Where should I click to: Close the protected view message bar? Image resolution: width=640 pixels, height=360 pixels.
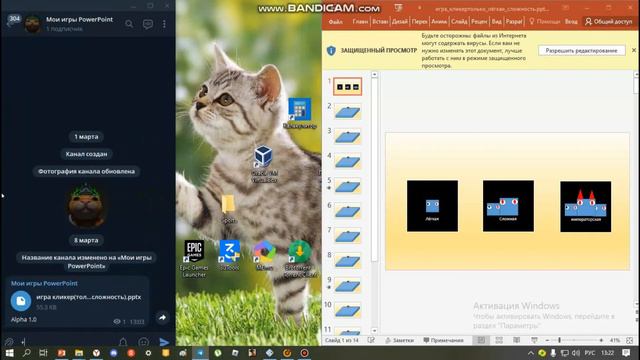pos(634,50)
